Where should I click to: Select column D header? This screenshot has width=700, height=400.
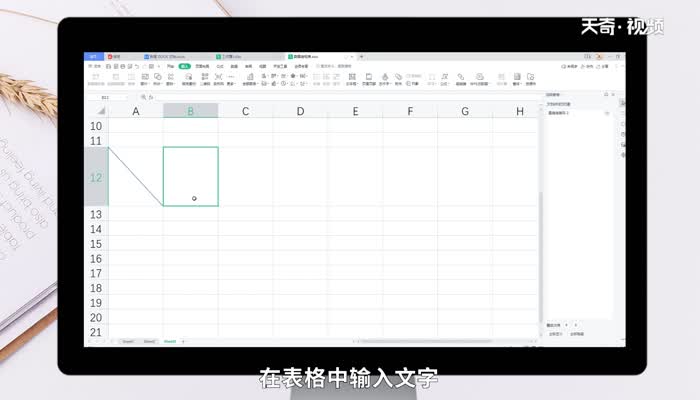pyautogui.click(x=300, y=111)
